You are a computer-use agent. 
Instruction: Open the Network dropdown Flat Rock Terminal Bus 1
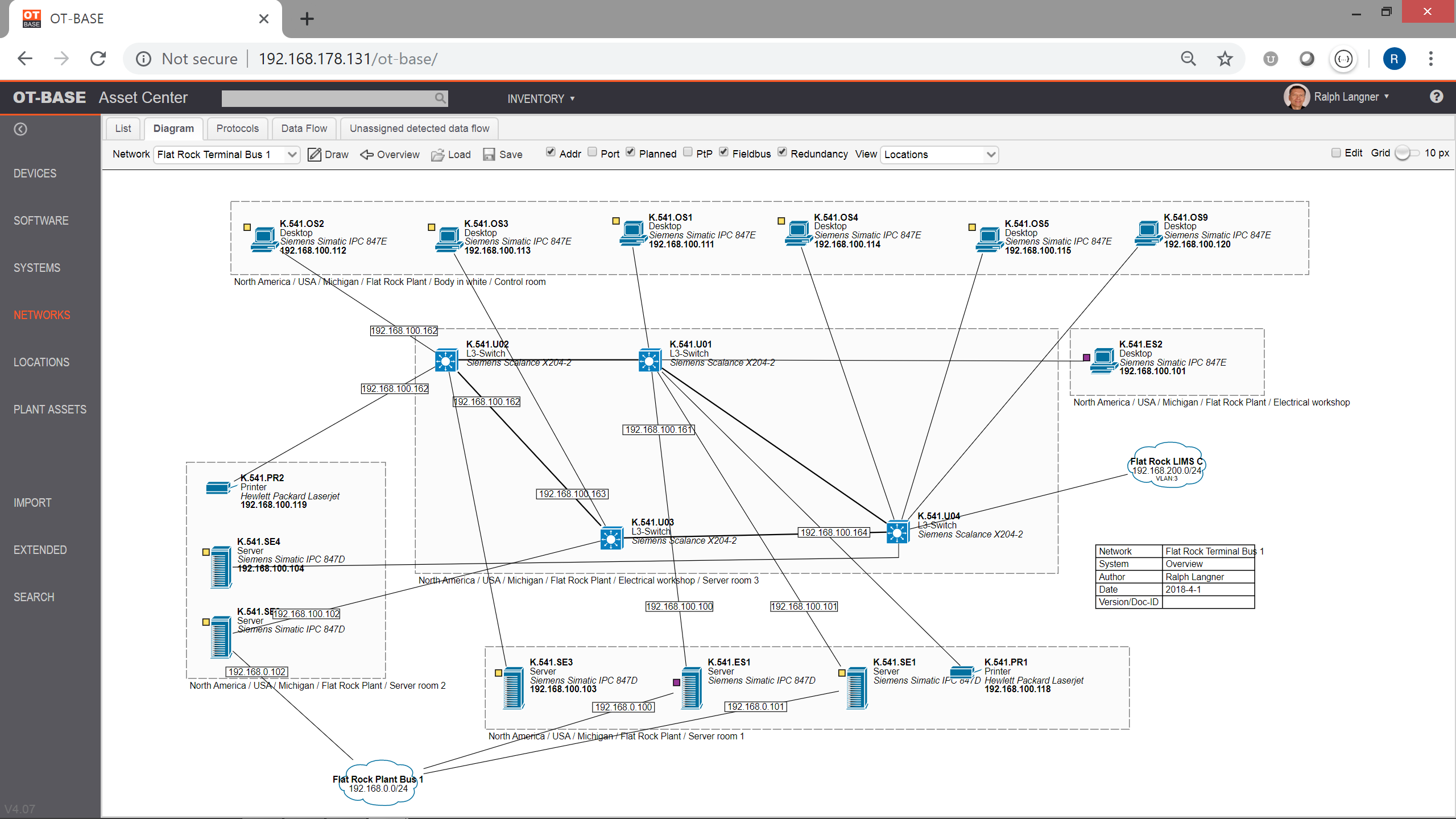pos(226,155)
